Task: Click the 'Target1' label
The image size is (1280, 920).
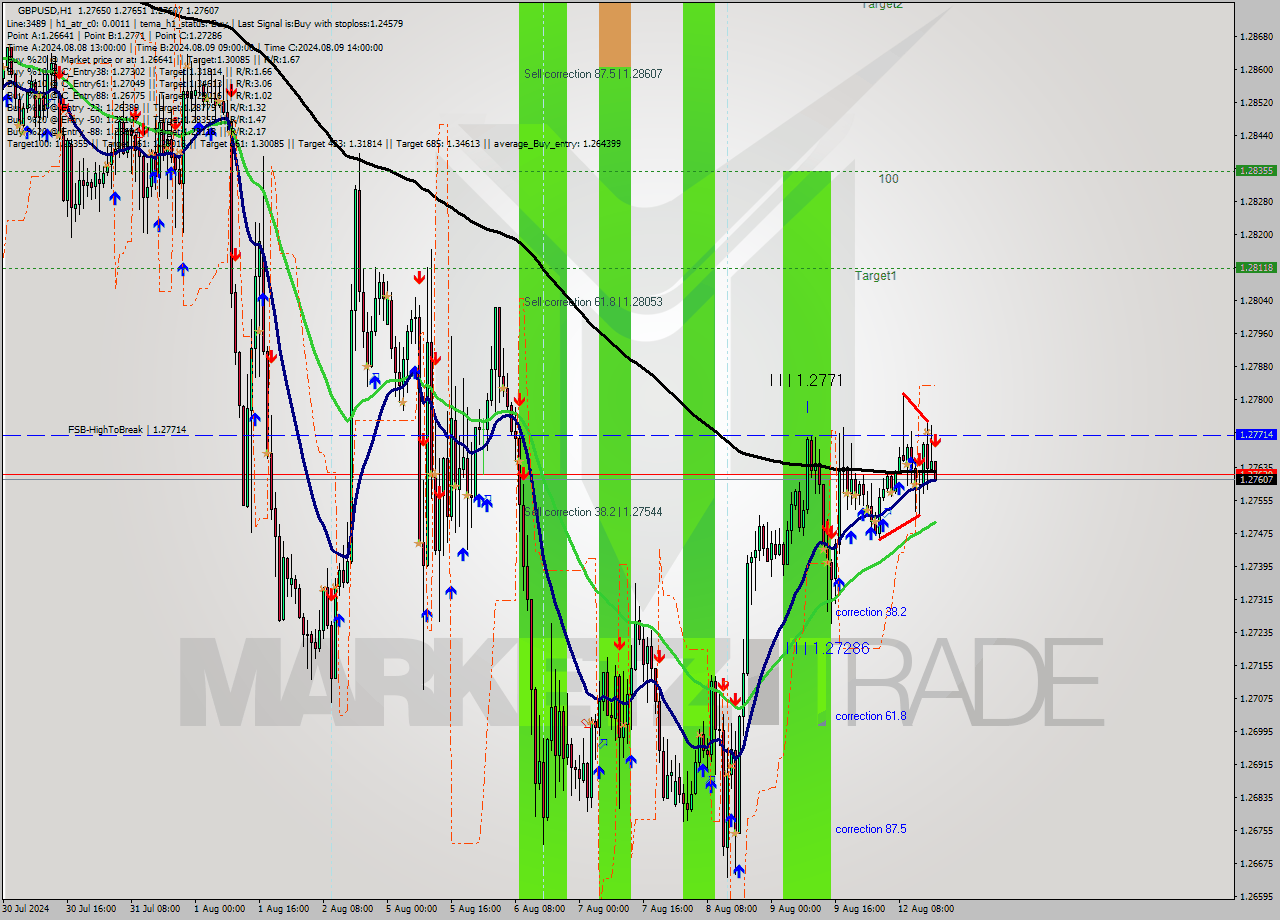Action: point(875,276)
